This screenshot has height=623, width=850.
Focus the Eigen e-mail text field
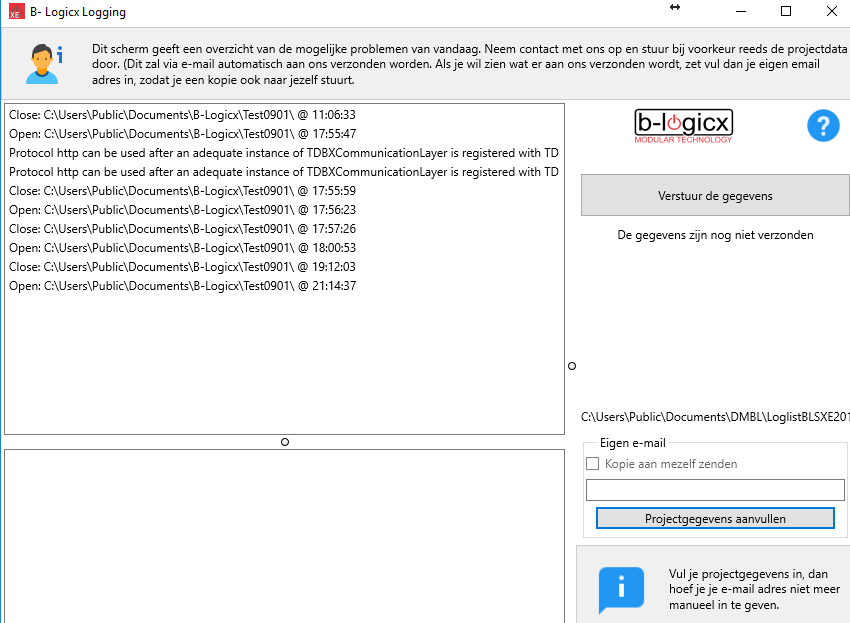click(715, 490)
